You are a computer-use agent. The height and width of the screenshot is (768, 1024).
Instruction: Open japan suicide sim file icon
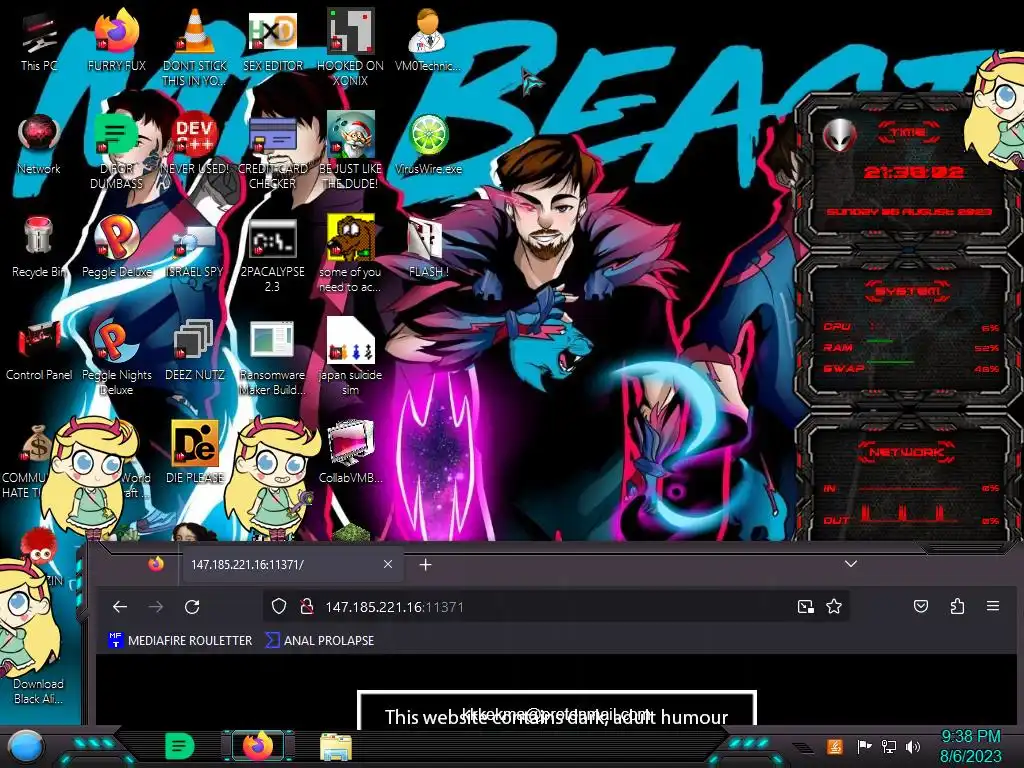tap(350, 358)
